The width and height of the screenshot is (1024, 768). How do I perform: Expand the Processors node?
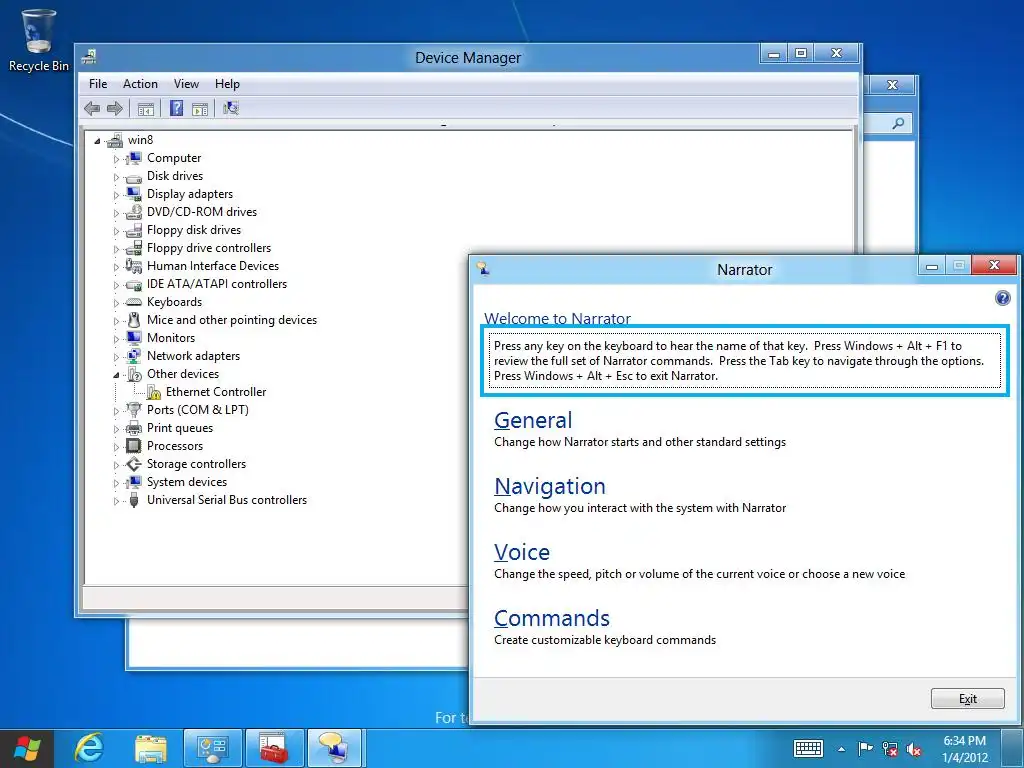pyautogui.click(x=116, y=447)
